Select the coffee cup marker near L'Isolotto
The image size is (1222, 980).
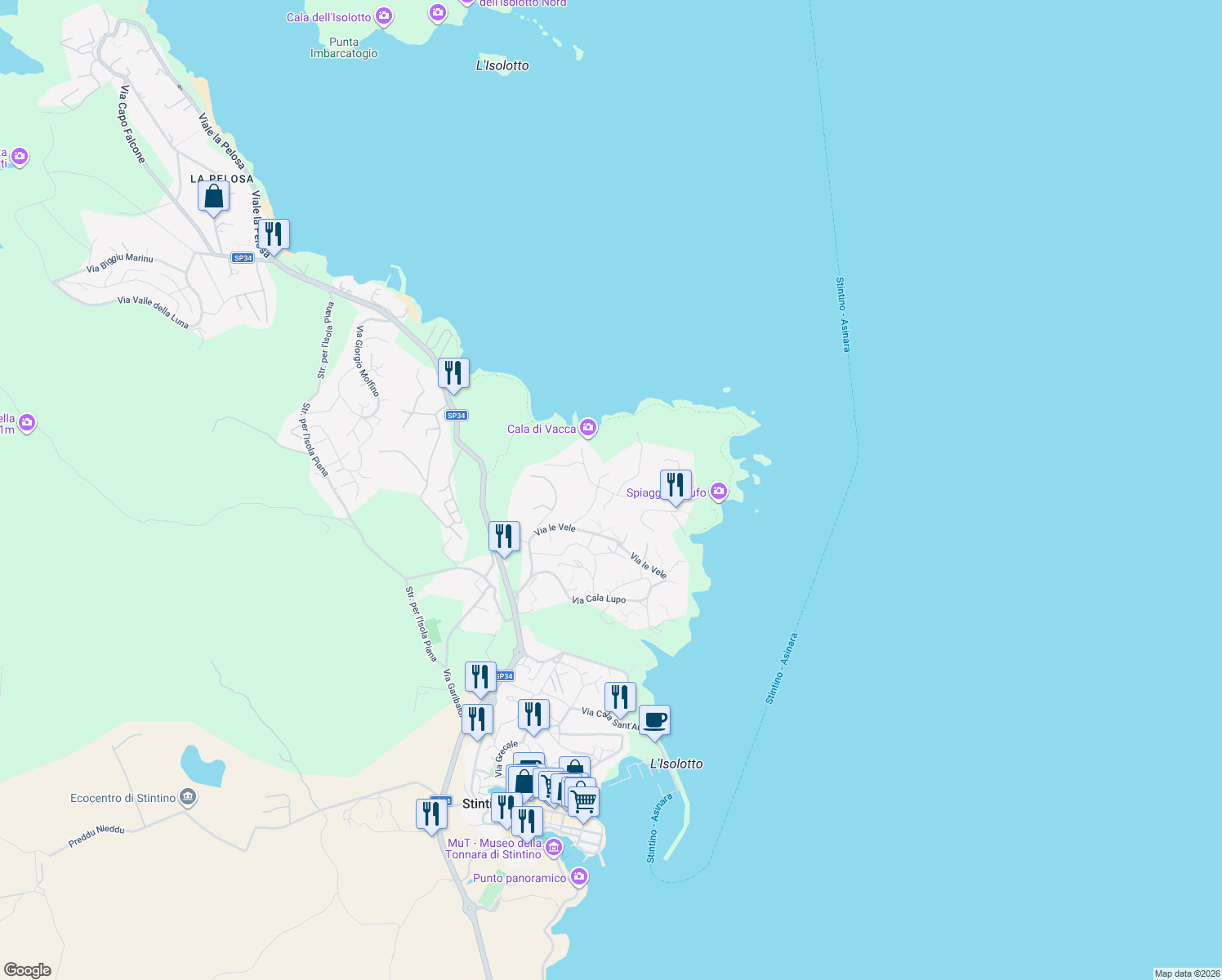[654, 719]
